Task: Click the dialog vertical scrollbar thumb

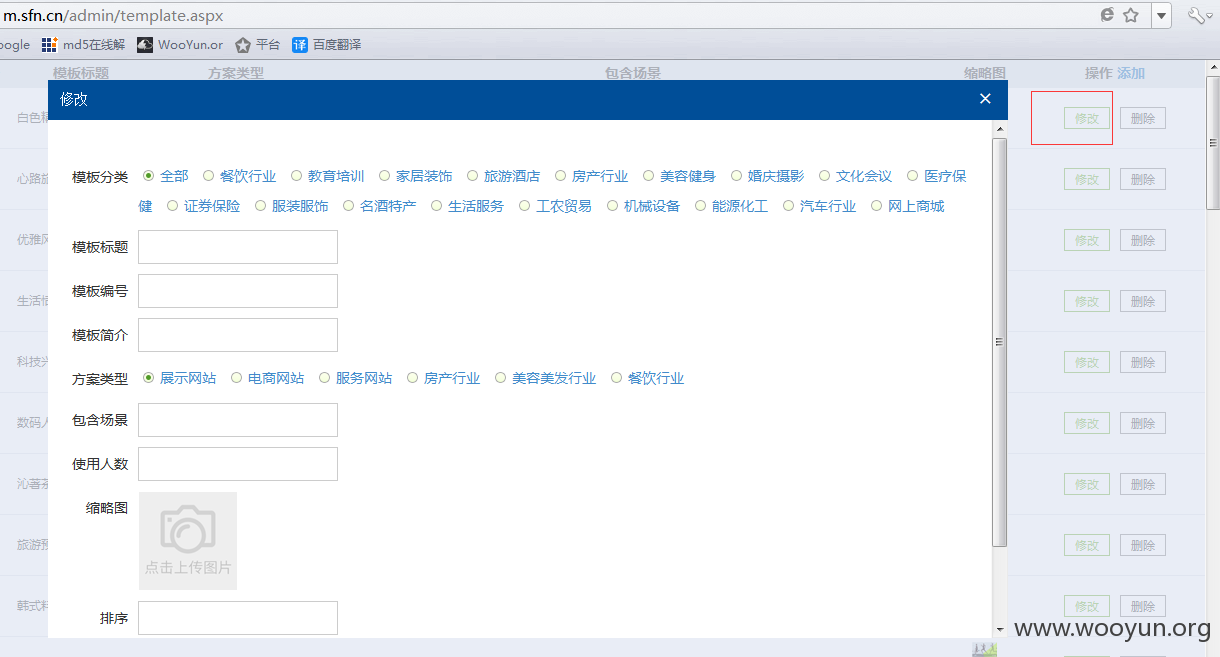Action: point(999,342)
